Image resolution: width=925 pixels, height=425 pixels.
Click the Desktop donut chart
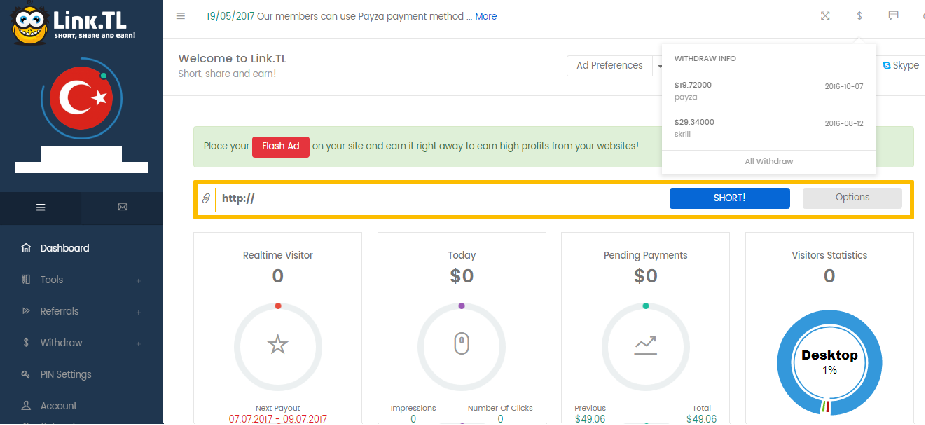tap(829, 364)
